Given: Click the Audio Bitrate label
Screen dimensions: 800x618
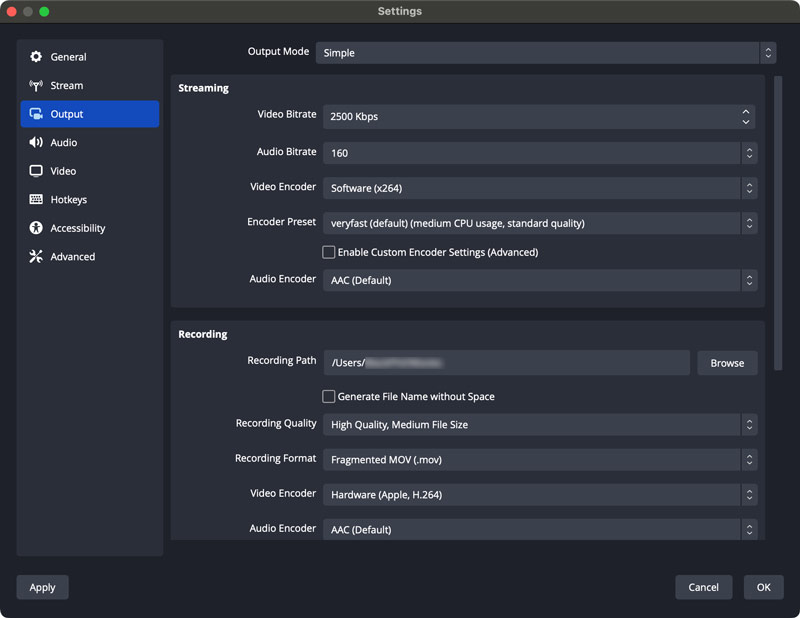Looking at the screenshot, I should (286, 152).
